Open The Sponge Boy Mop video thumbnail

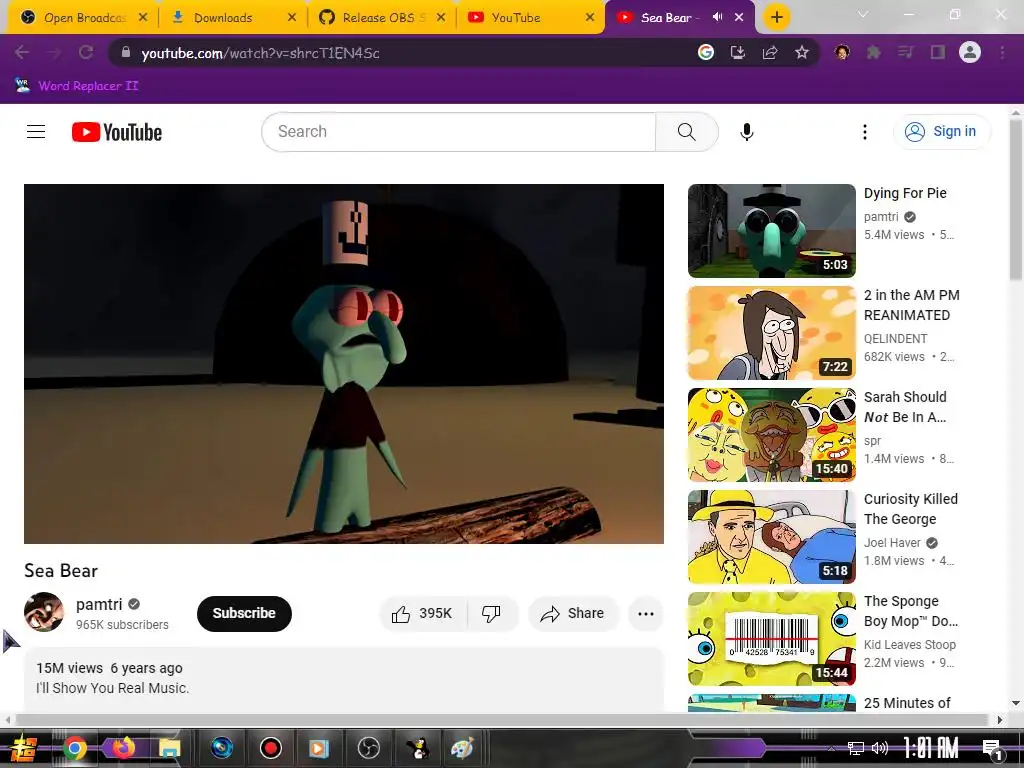click(771, 639)
